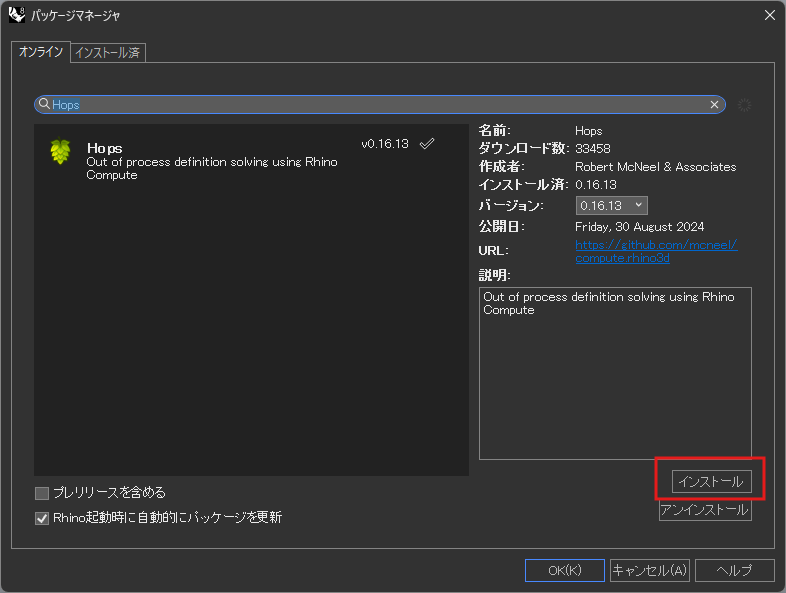786x593 pixels.
Task: Clear the search text with X icon
Action: pyautogui.click(x=715, y=104)
